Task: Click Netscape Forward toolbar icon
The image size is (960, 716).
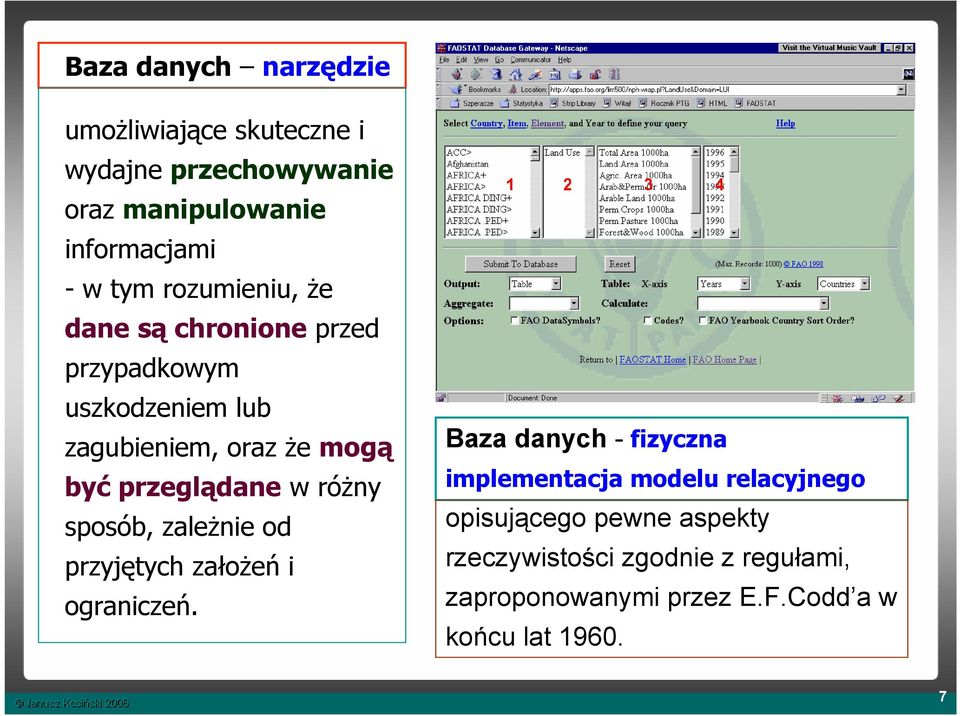Action: [x=476, y=74]
